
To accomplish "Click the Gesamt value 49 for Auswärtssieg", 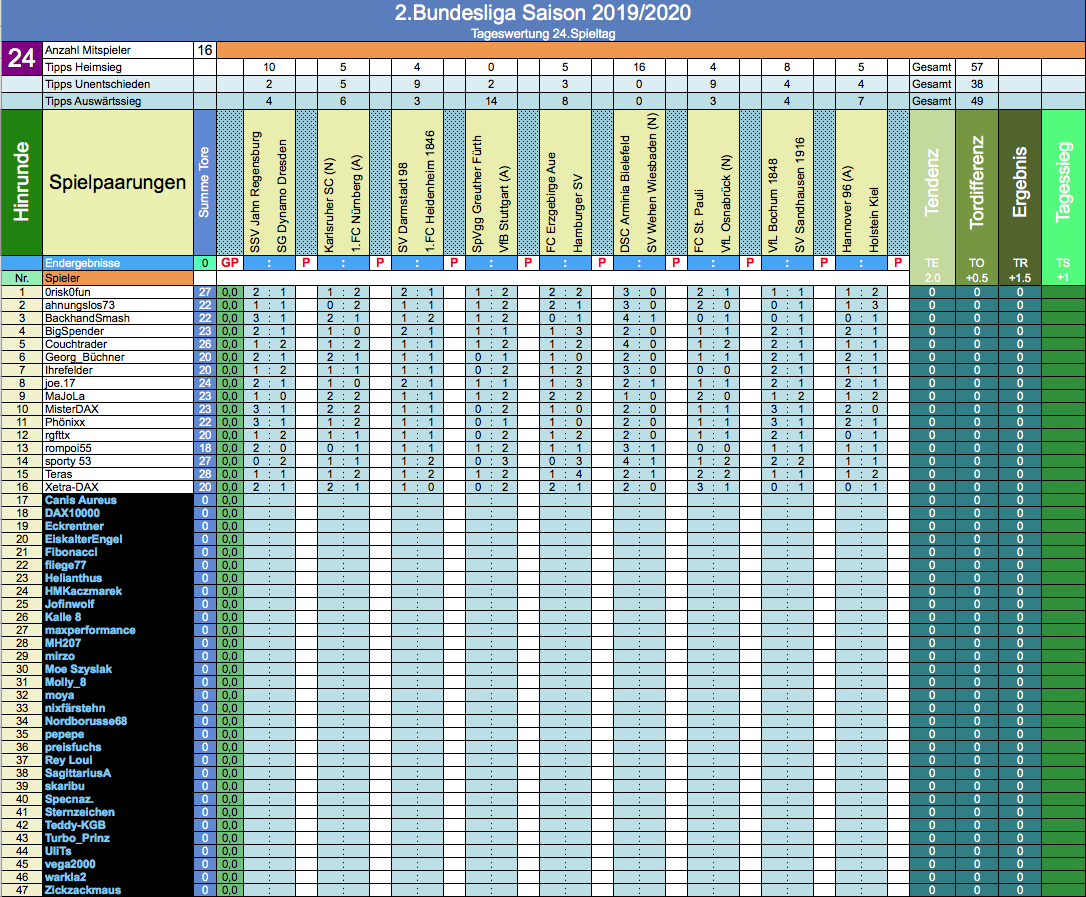I will (977, 101).
